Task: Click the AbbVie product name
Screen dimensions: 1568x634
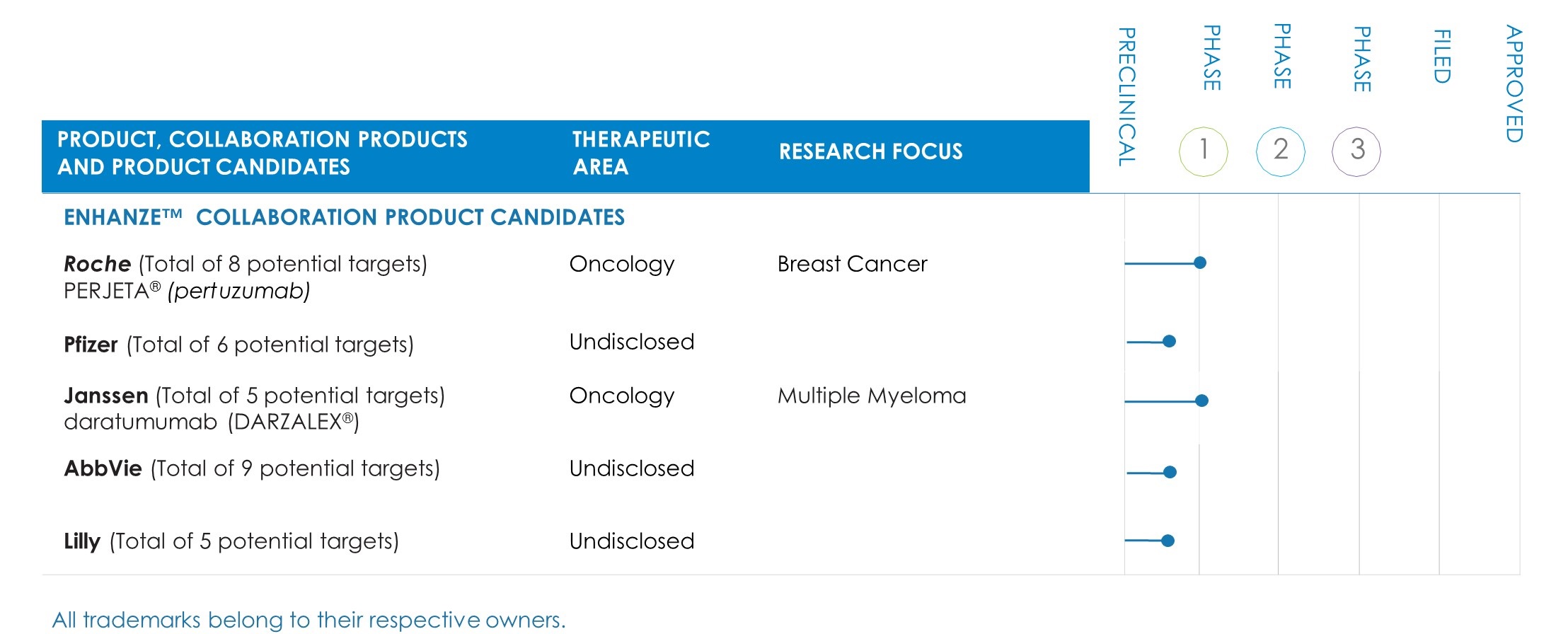Action: 103,468
